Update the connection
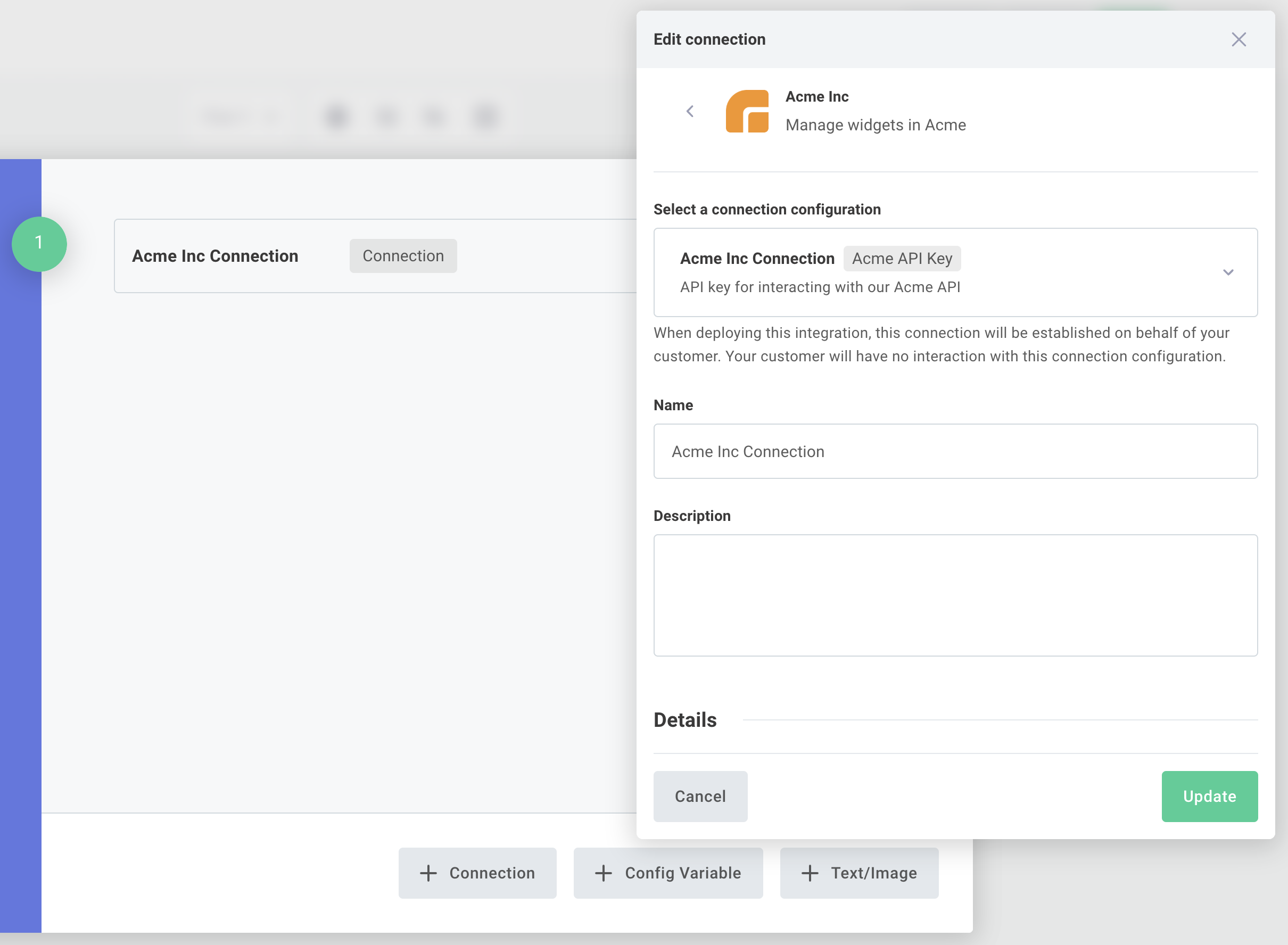 coord(1209,796)
